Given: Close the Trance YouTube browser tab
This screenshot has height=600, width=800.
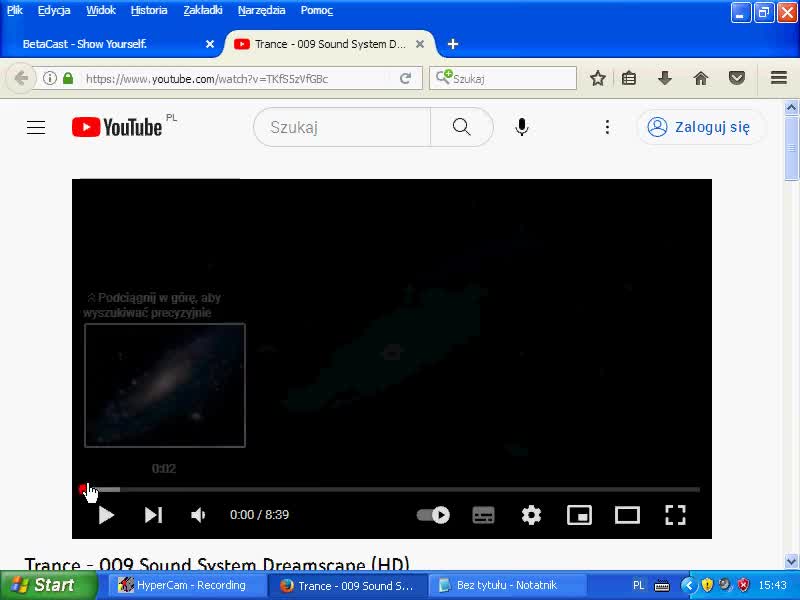Looking at the screenshot, I should click(420, 44).
